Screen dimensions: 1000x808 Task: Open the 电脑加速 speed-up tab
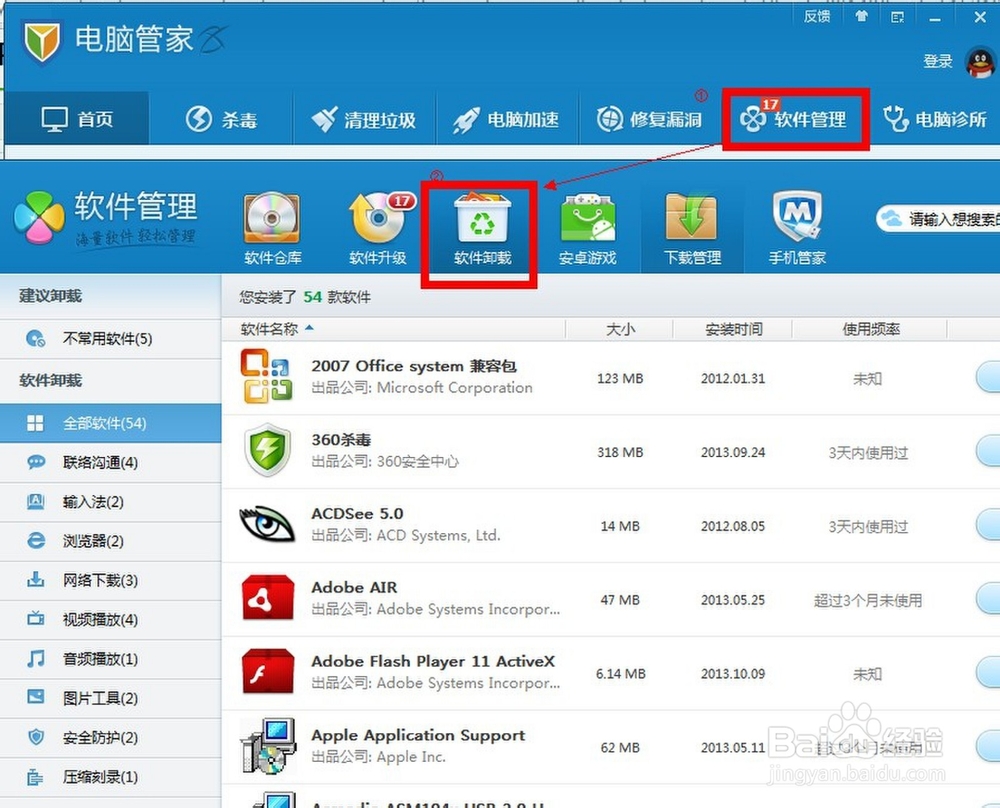coord(507,119)
